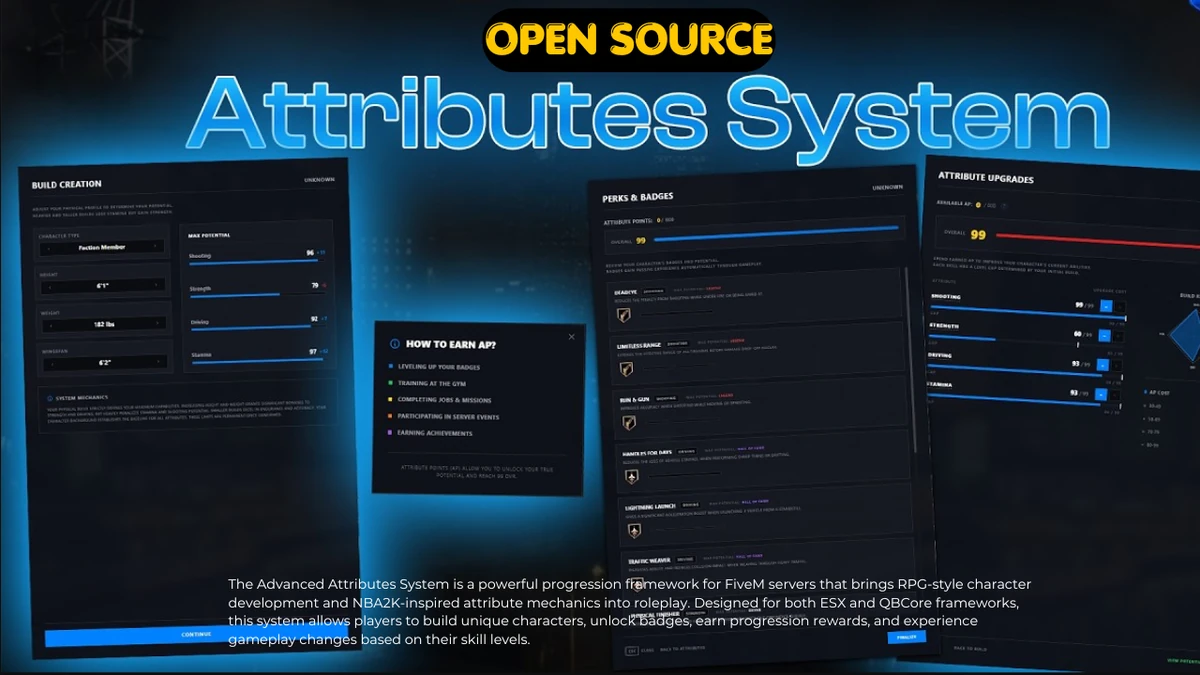Click the ESC Close key hint
Image resolution: width=1200 pixels, height=675 pixels.
coord(640,649)
